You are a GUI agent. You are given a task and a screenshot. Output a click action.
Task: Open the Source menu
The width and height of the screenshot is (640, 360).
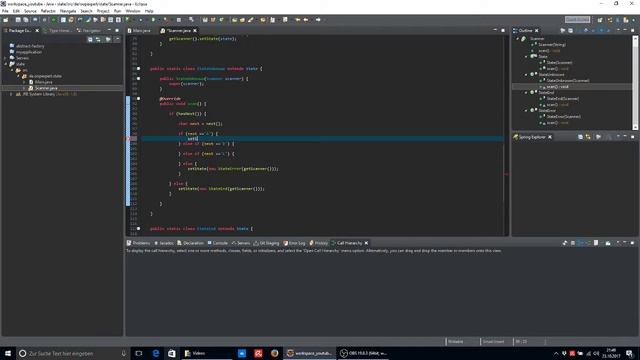click(30, 11)
